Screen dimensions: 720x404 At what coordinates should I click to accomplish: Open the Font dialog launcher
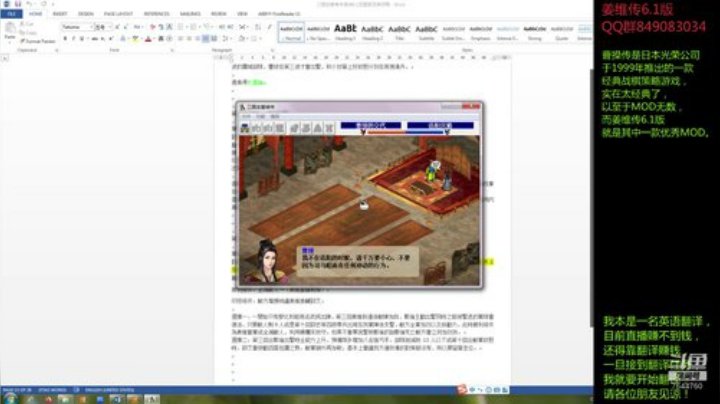pyautogui.click(x=172, y=50)
